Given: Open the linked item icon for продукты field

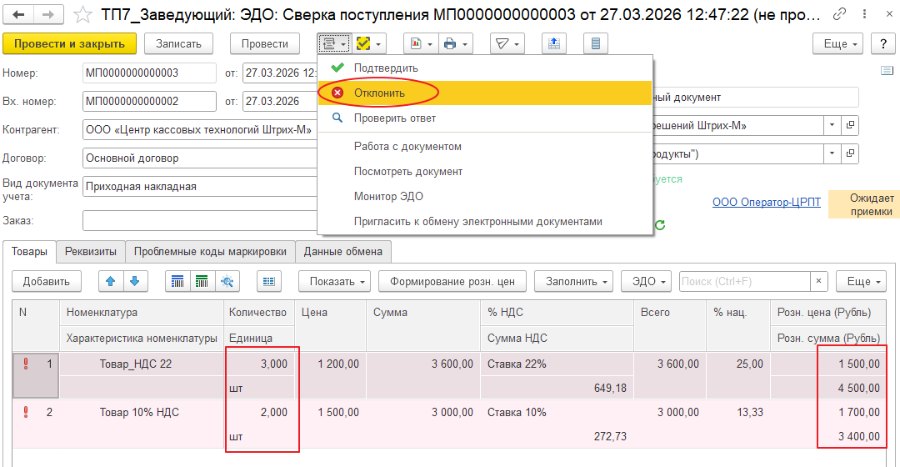Looking at the screenshot, I should click(850, 153).
